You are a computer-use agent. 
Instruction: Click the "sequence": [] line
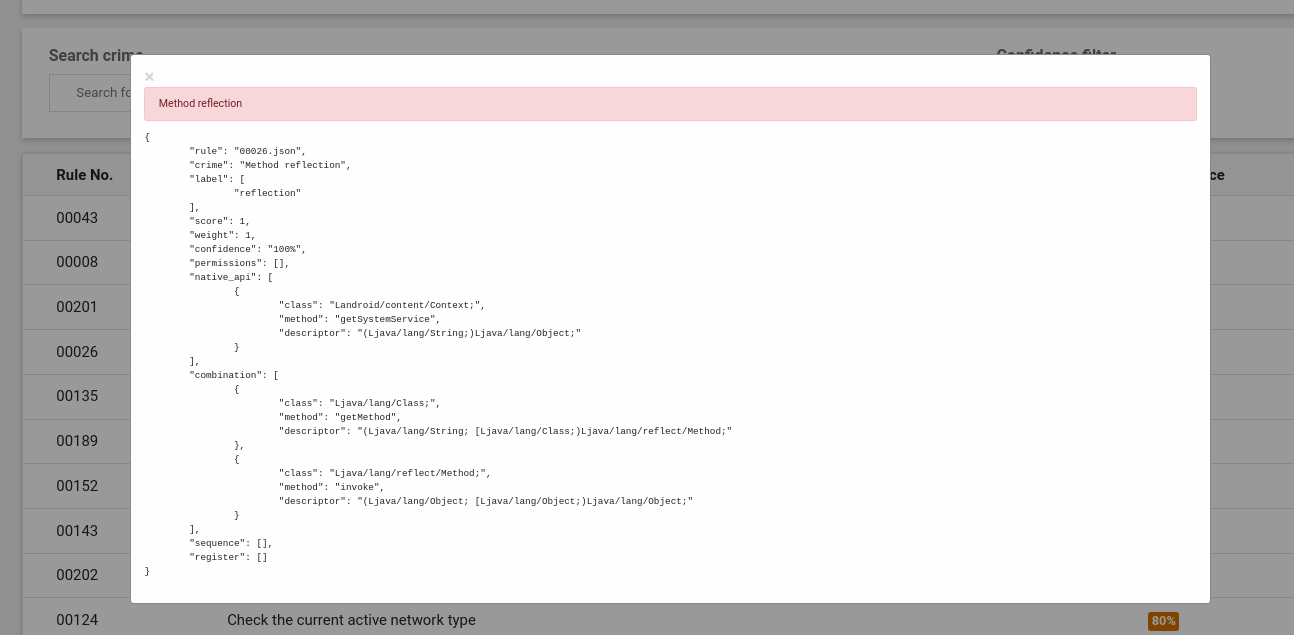[x=231, y=543]
